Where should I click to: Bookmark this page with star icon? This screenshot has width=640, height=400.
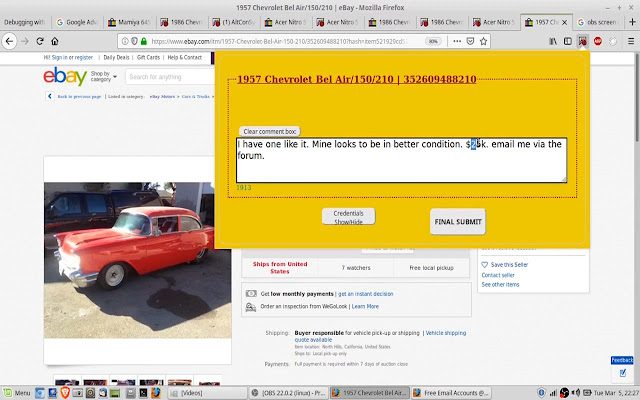pyautogui.click(x=484, y=41)
